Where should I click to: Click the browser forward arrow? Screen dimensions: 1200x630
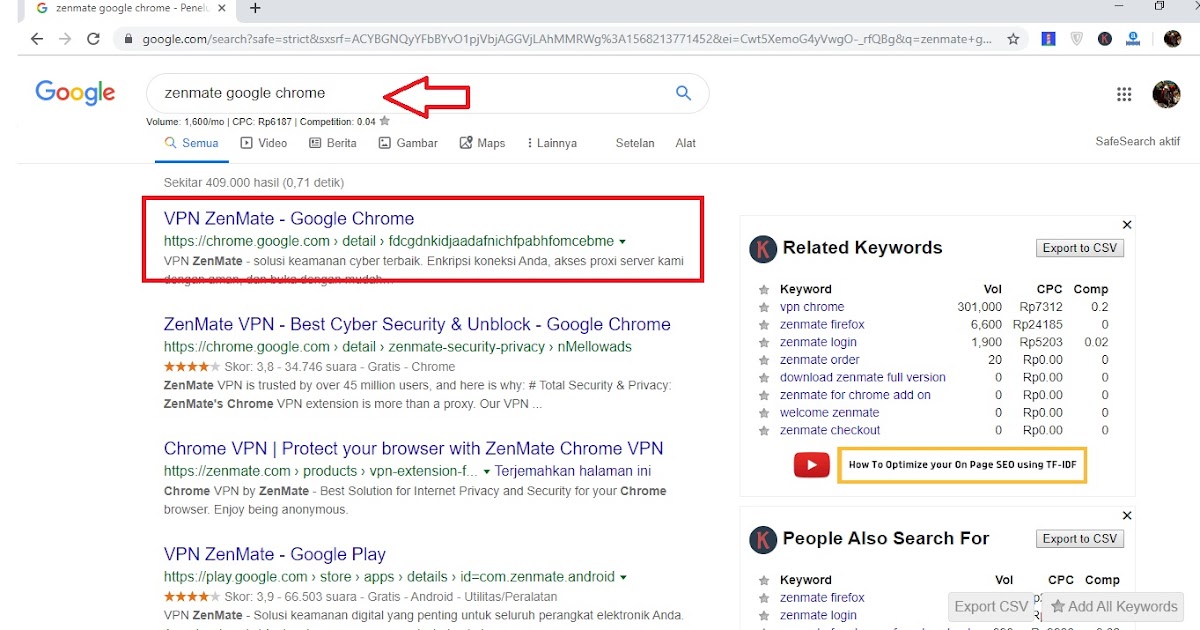[x=65, y=39]
